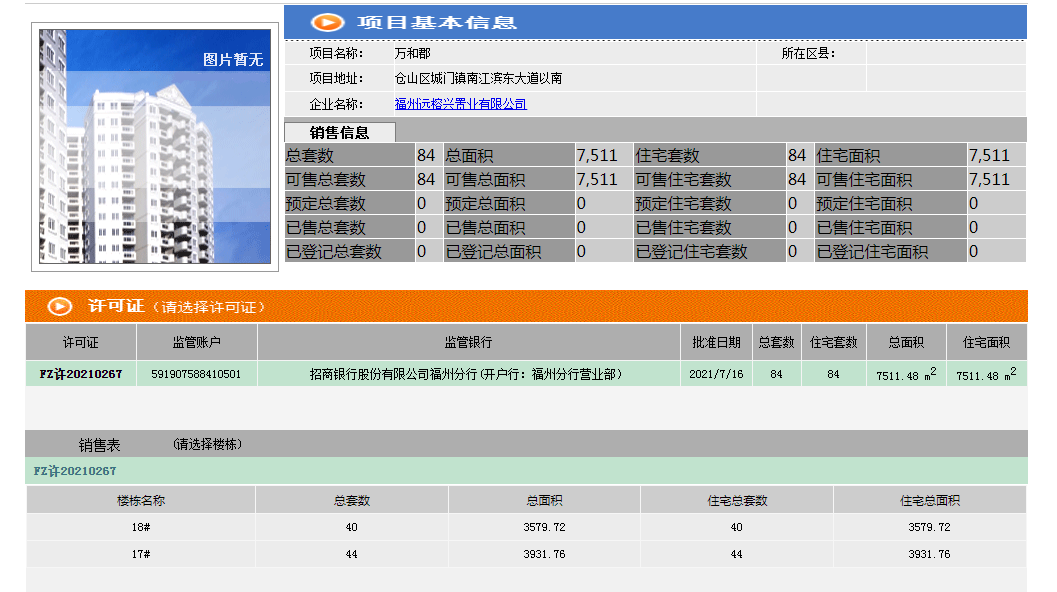Click the 住宅面积 value 7511.48 m² in permit row
The width and height of the screenshot is (1057, 592).
click(986, 374)
